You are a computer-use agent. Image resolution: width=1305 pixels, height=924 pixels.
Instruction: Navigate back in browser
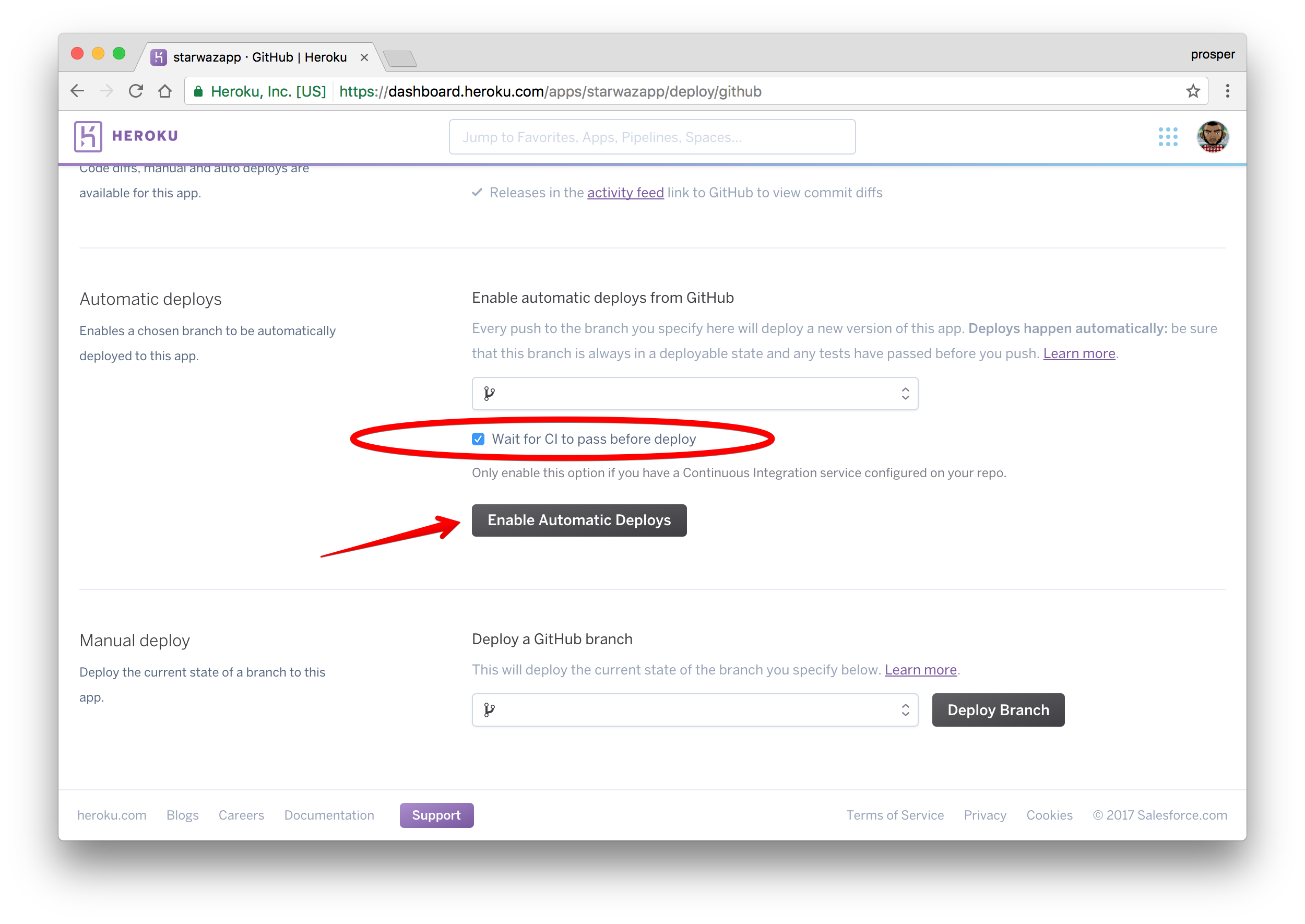77,91
